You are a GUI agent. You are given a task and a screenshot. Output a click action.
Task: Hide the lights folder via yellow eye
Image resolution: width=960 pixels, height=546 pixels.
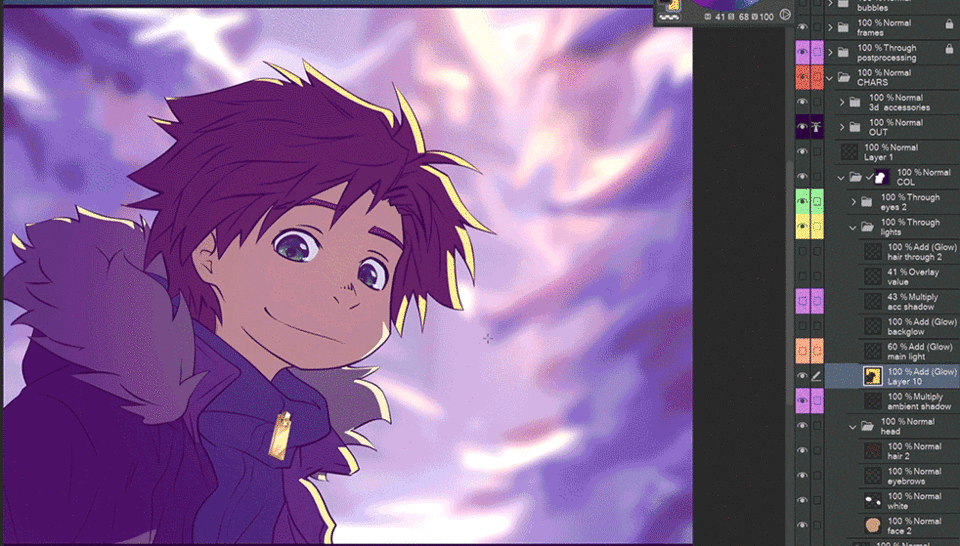(802, 227)
